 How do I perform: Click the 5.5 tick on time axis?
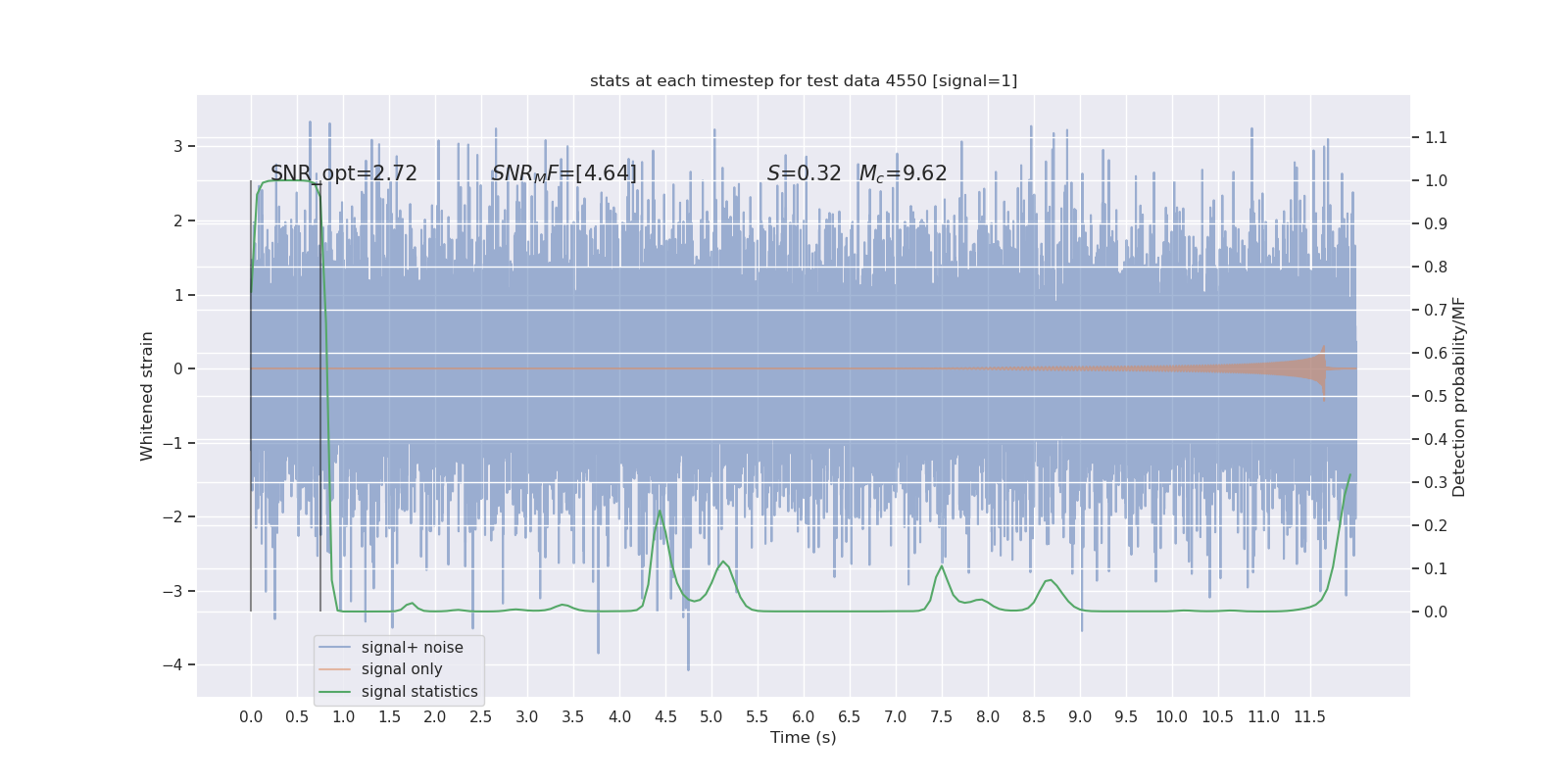(x=758, y=716)
